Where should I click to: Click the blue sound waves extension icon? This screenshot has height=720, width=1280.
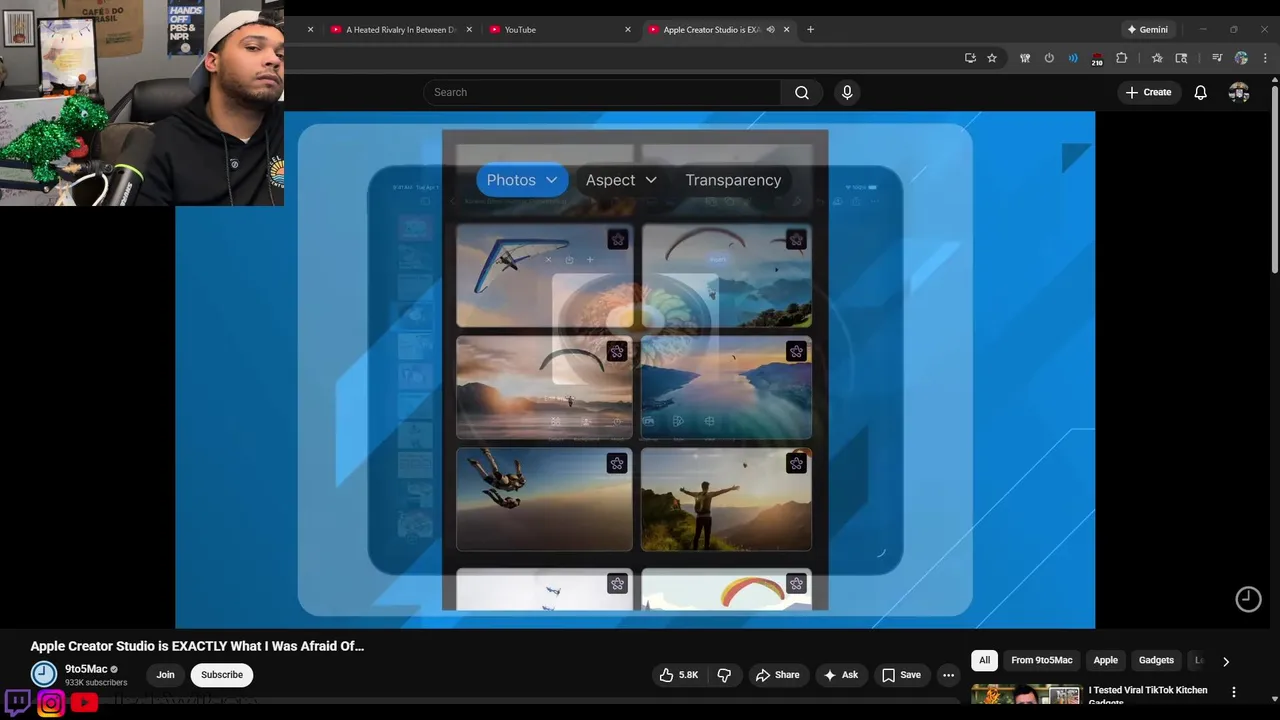click(1073, 58)
